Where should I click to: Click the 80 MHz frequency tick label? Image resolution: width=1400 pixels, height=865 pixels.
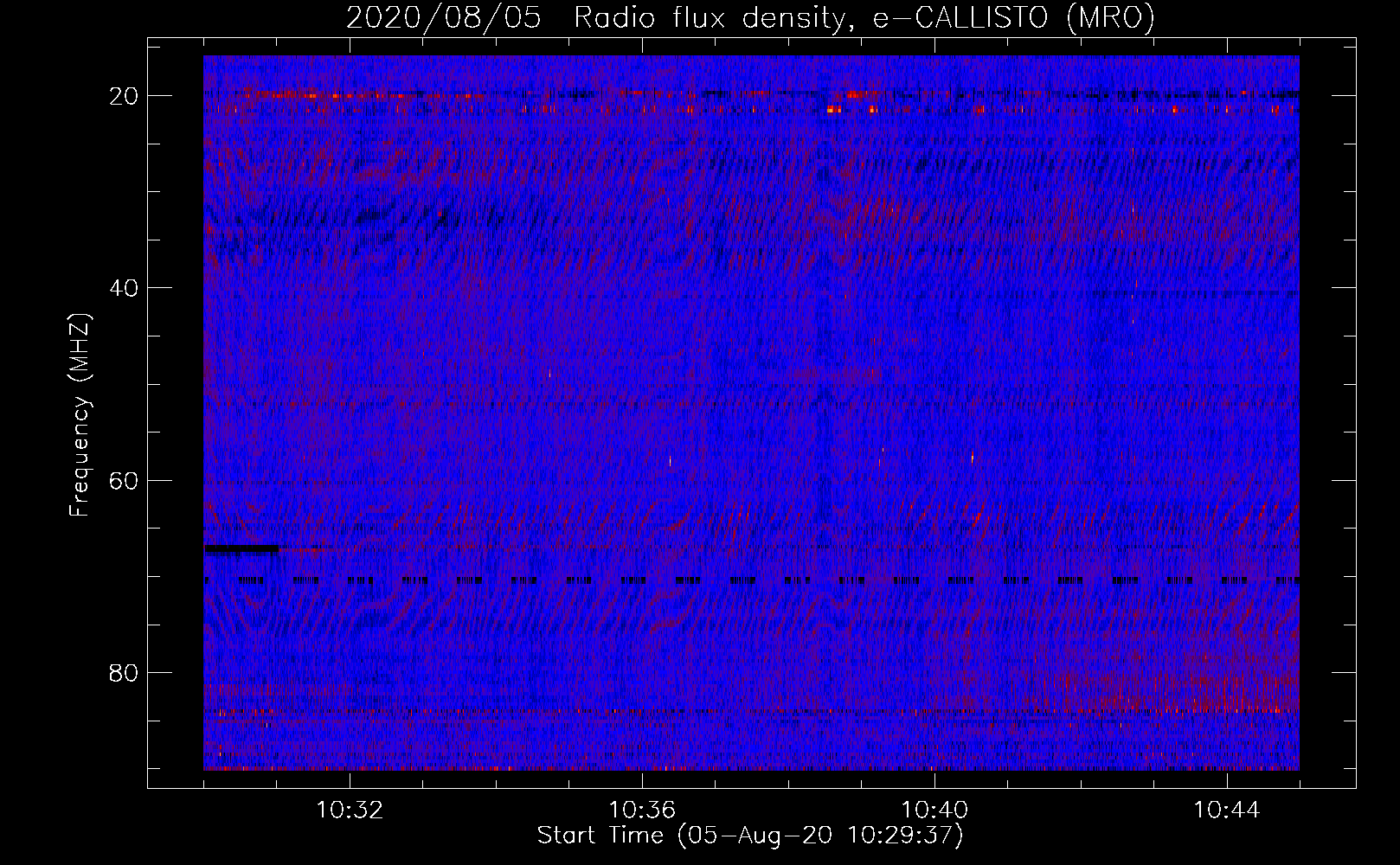coord(124,673)
